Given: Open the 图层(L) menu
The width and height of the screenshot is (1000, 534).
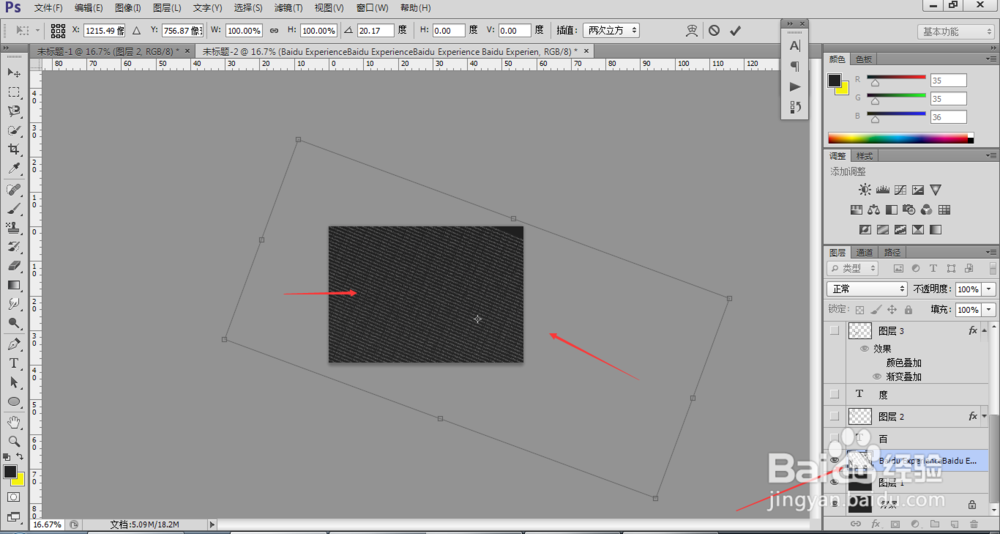Looking at the screenshot, I should point(167,8).
